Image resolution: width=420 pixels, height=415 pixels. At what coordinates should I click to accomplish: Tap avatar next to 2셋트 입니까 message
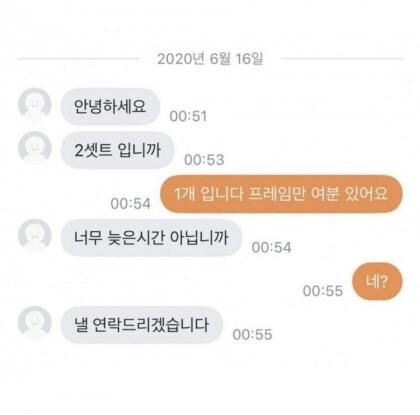35,148
